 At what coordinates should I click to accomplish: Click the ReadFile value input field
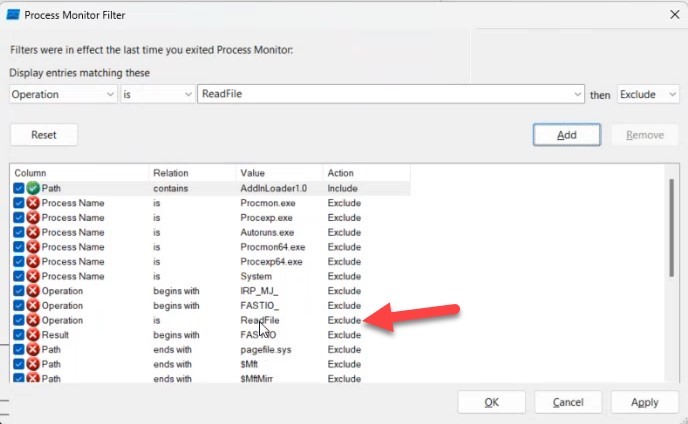point(385,94)
